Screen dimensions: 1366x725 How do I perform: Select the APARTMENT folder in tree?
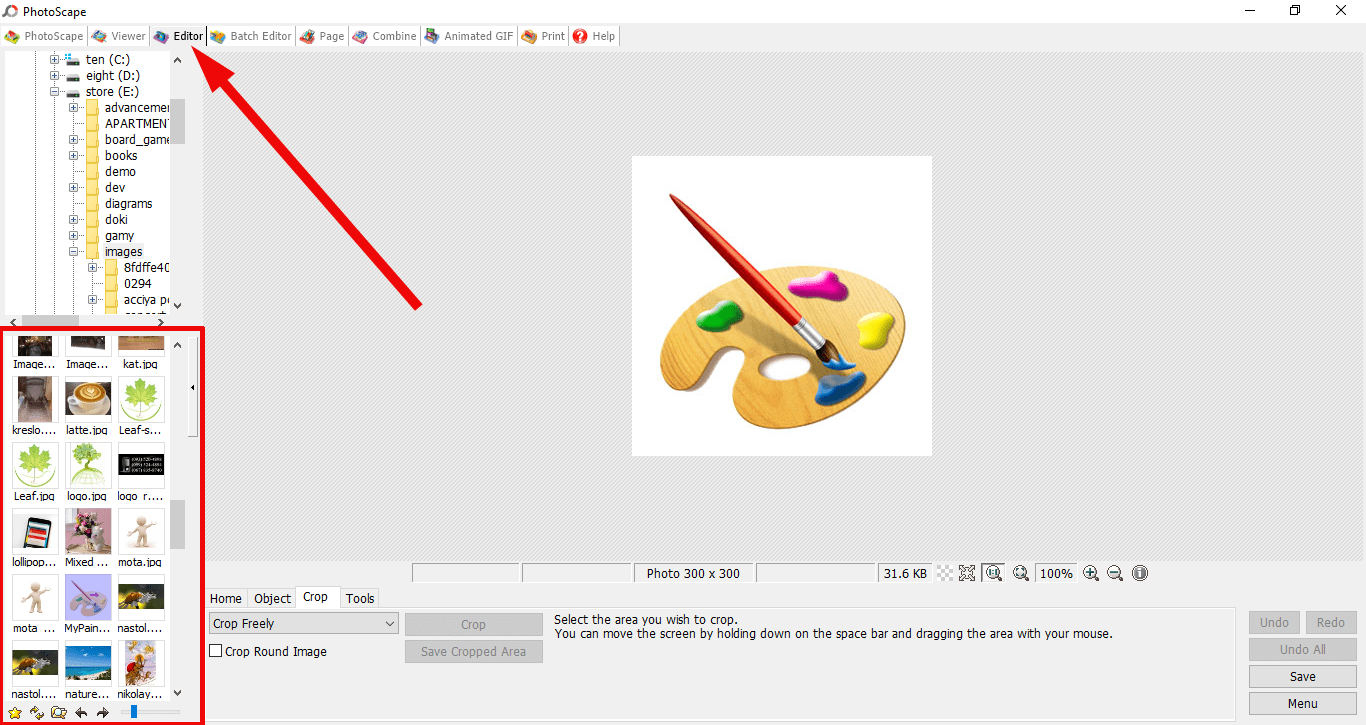[136, 124]
